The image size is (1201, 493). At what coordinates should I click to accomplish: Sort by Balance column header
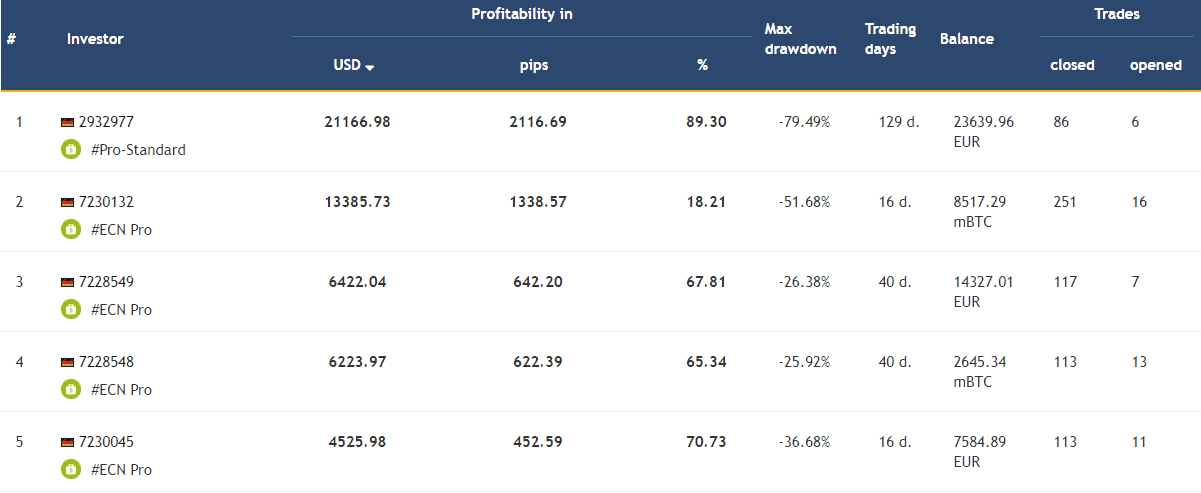[x=966, y=39]
